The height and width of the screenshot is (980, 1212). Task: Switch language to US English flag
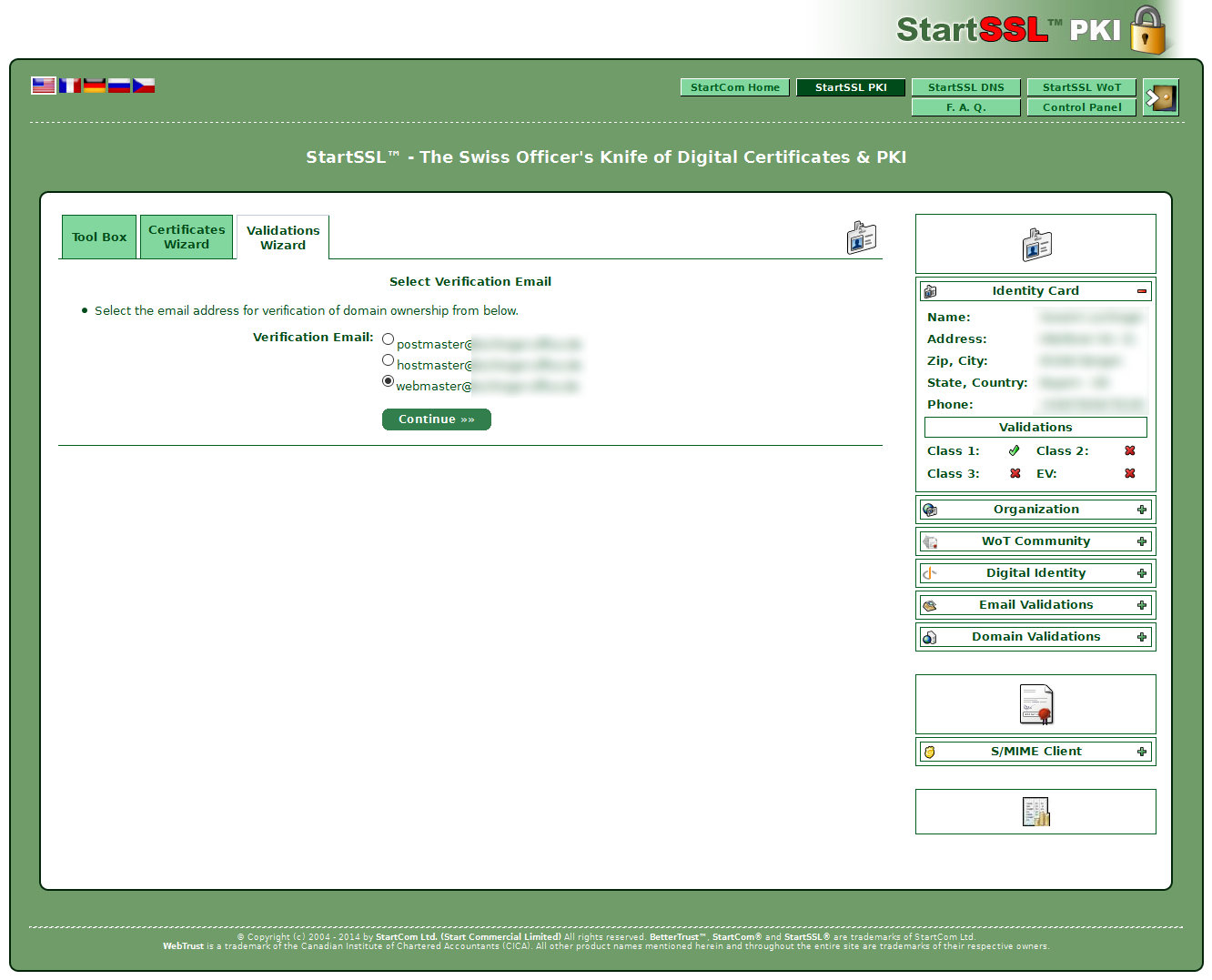[x=44, y=86]
